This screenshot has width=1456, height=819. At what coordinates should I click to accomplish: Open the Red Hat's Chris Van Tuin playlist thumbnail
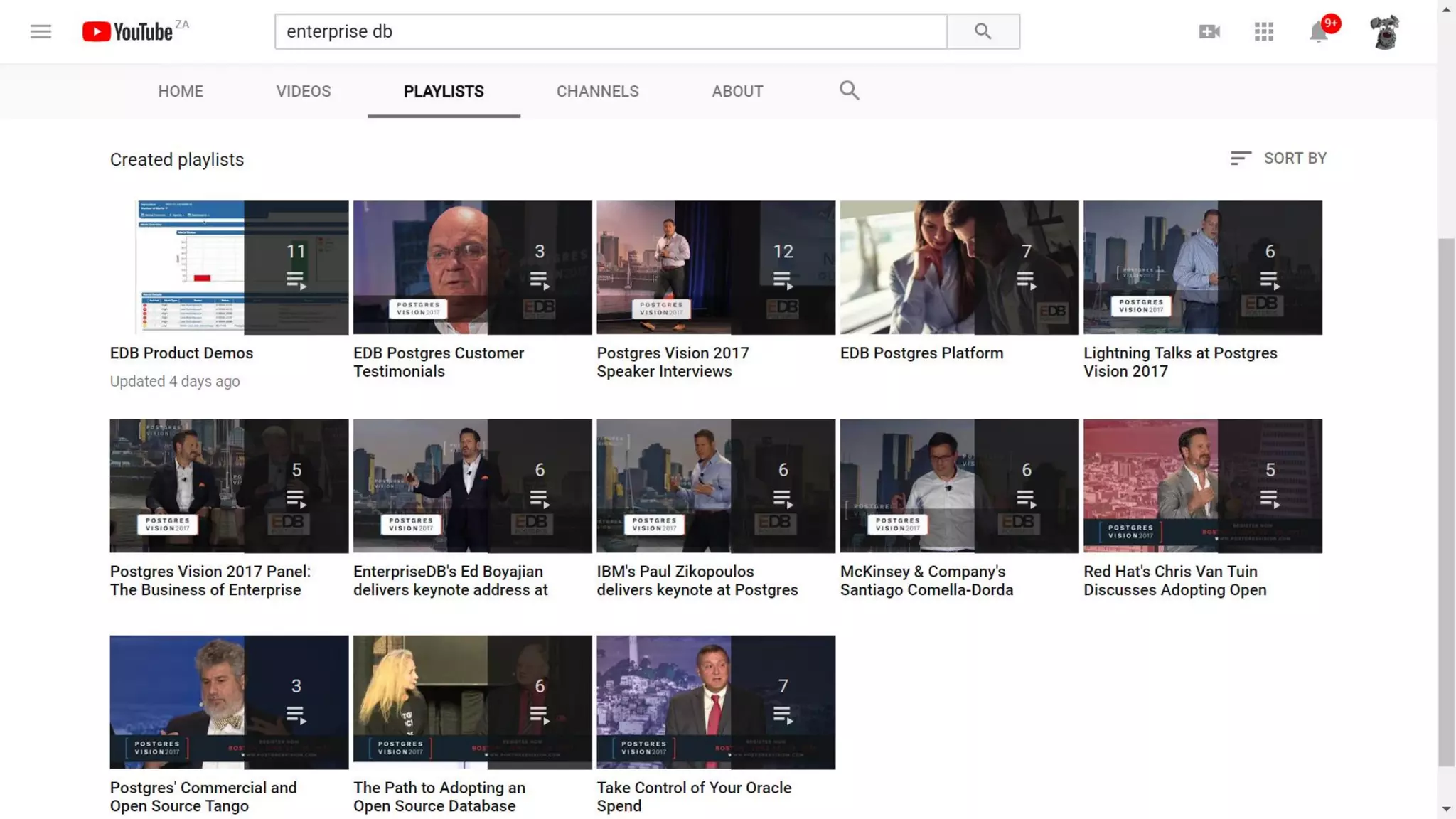click(x=1202, y=486)
